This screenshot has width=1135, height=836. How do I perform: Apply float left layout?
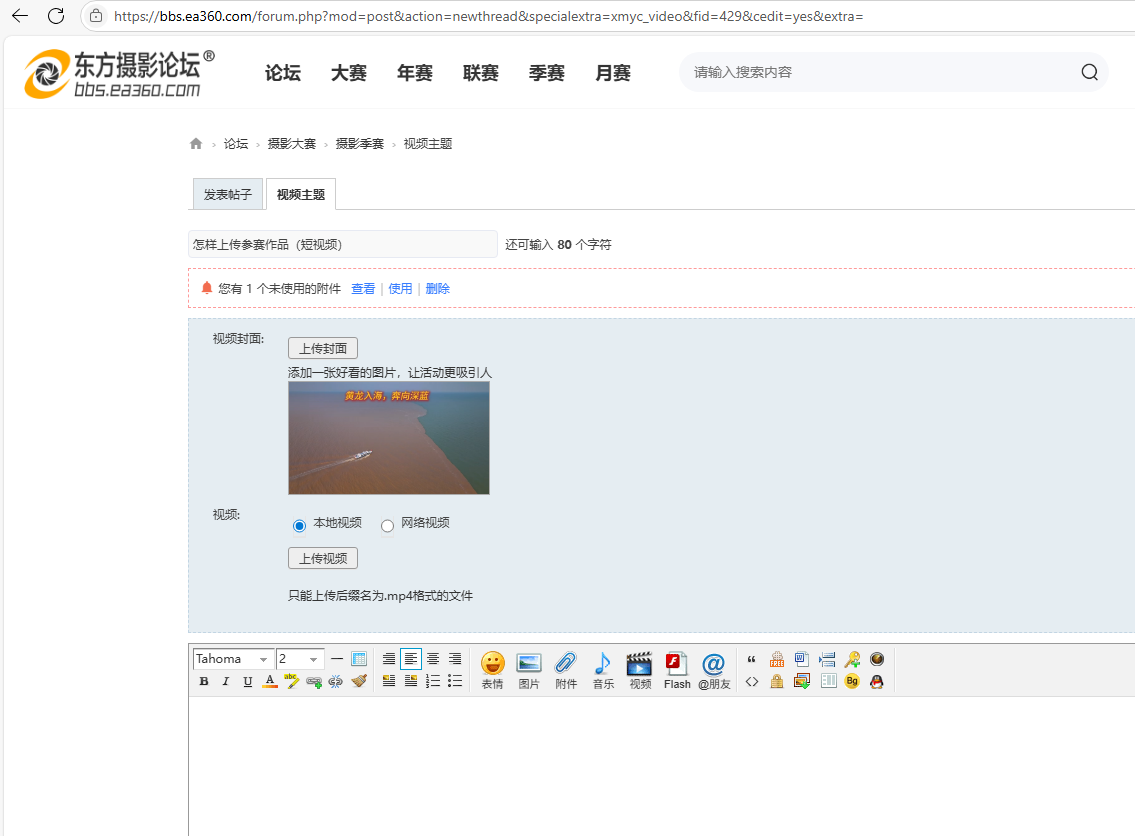point(389,681)
